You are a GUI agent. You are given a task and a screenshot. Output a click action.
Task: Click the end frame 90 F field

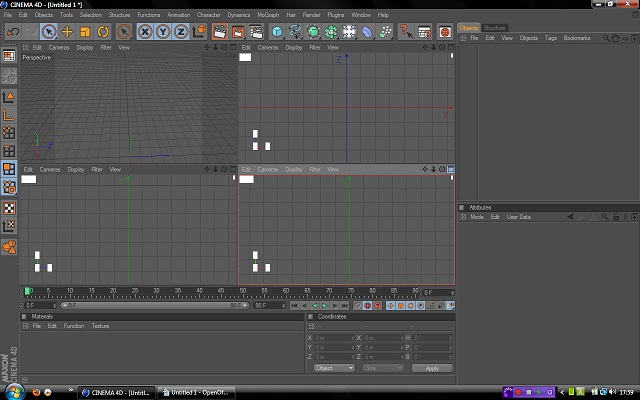(x=269, y=305)
